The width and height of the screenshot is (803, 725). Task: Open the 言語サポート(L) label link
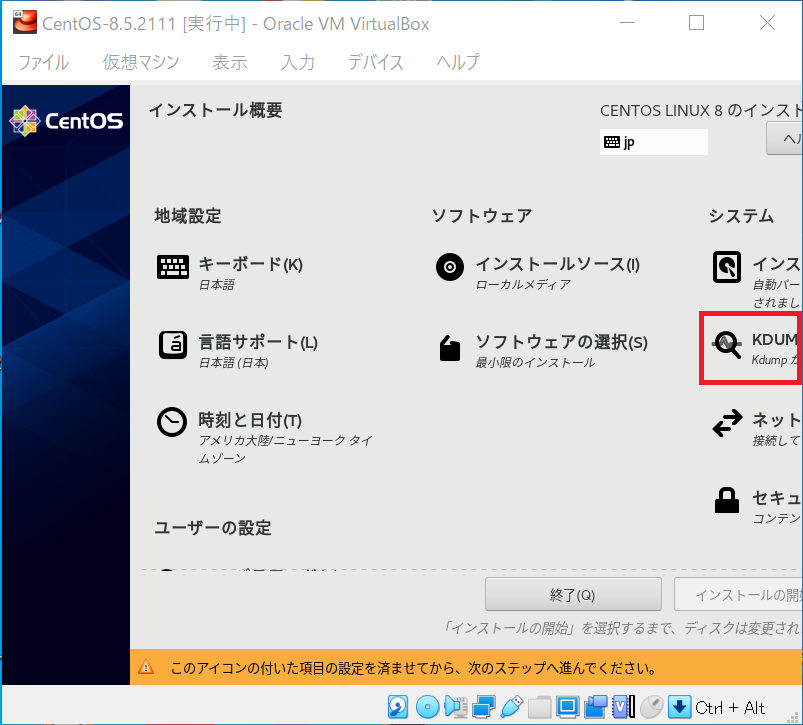click(x=258, y=342)
